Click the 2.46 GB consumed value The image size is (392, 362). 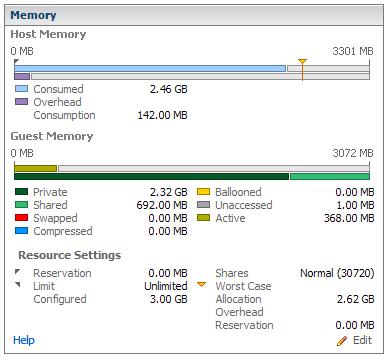[169, 89]
